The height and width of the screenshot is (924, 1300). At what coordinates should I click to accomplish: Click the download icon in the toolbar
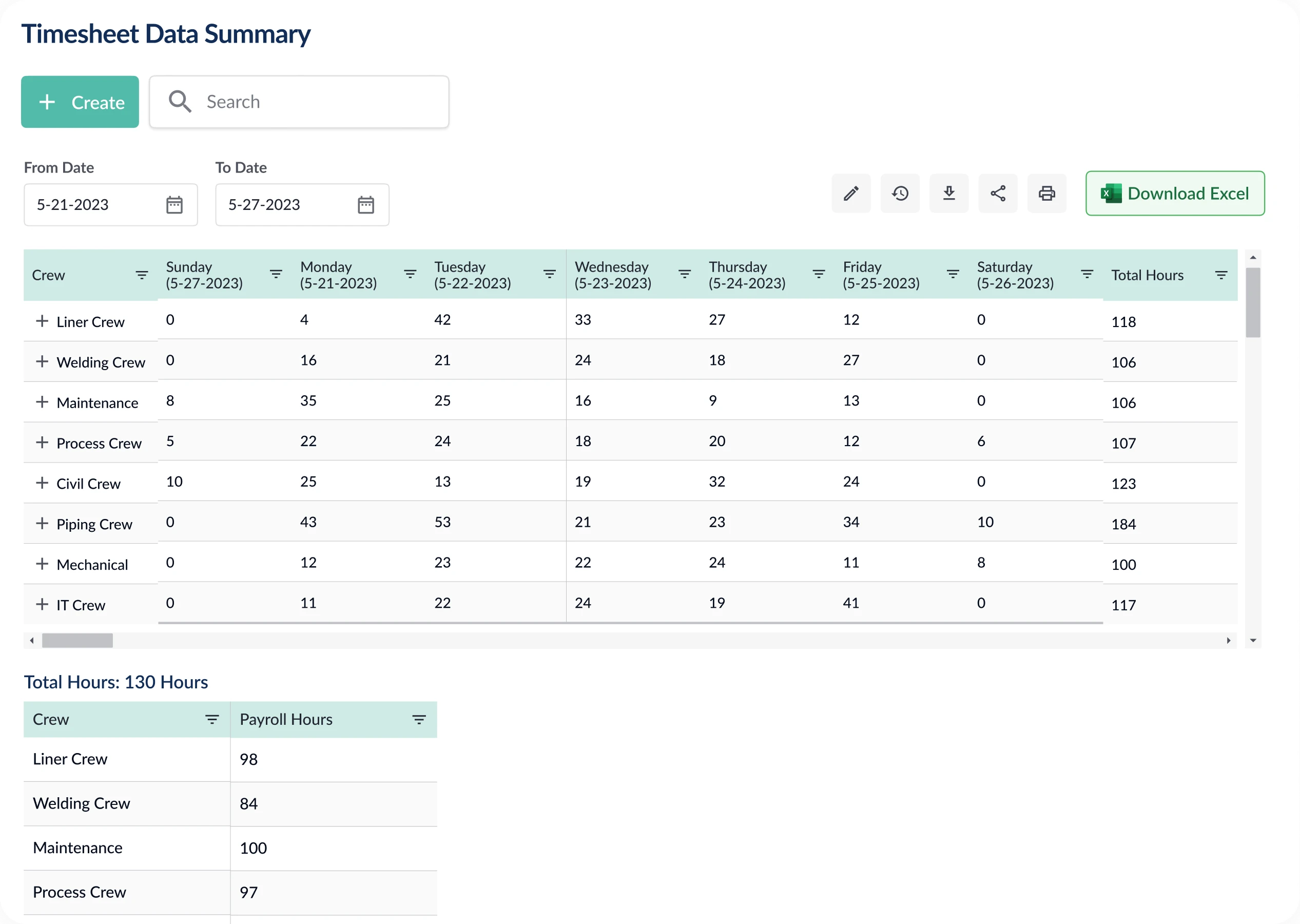(948, 194)
